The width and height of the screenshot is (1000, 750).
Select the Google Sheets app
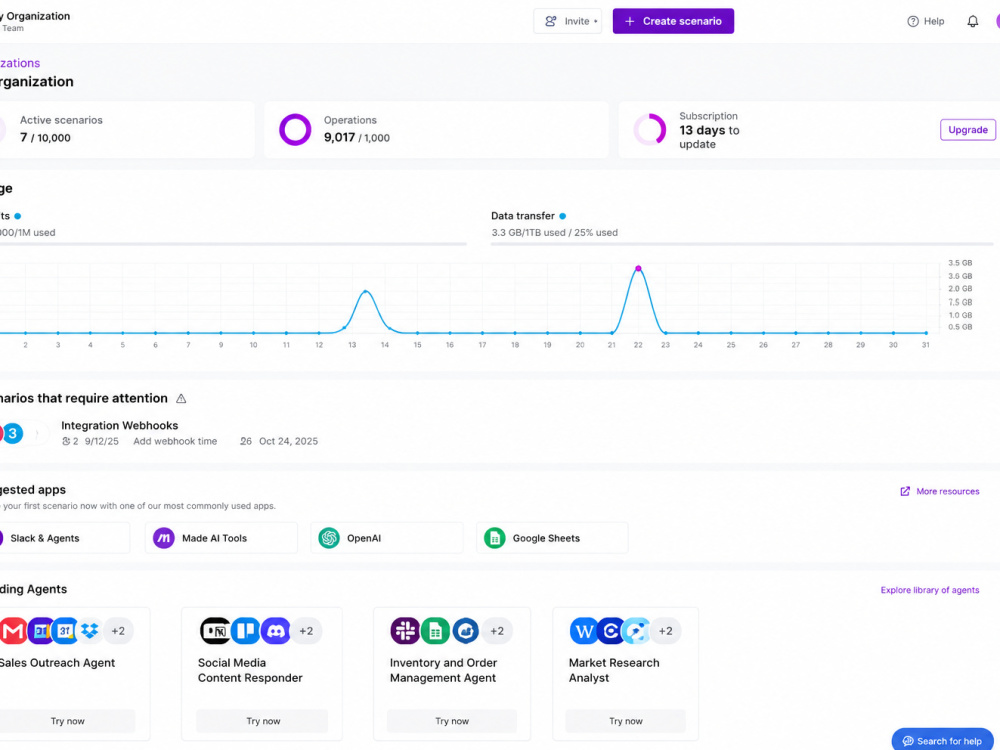[552, 538]
